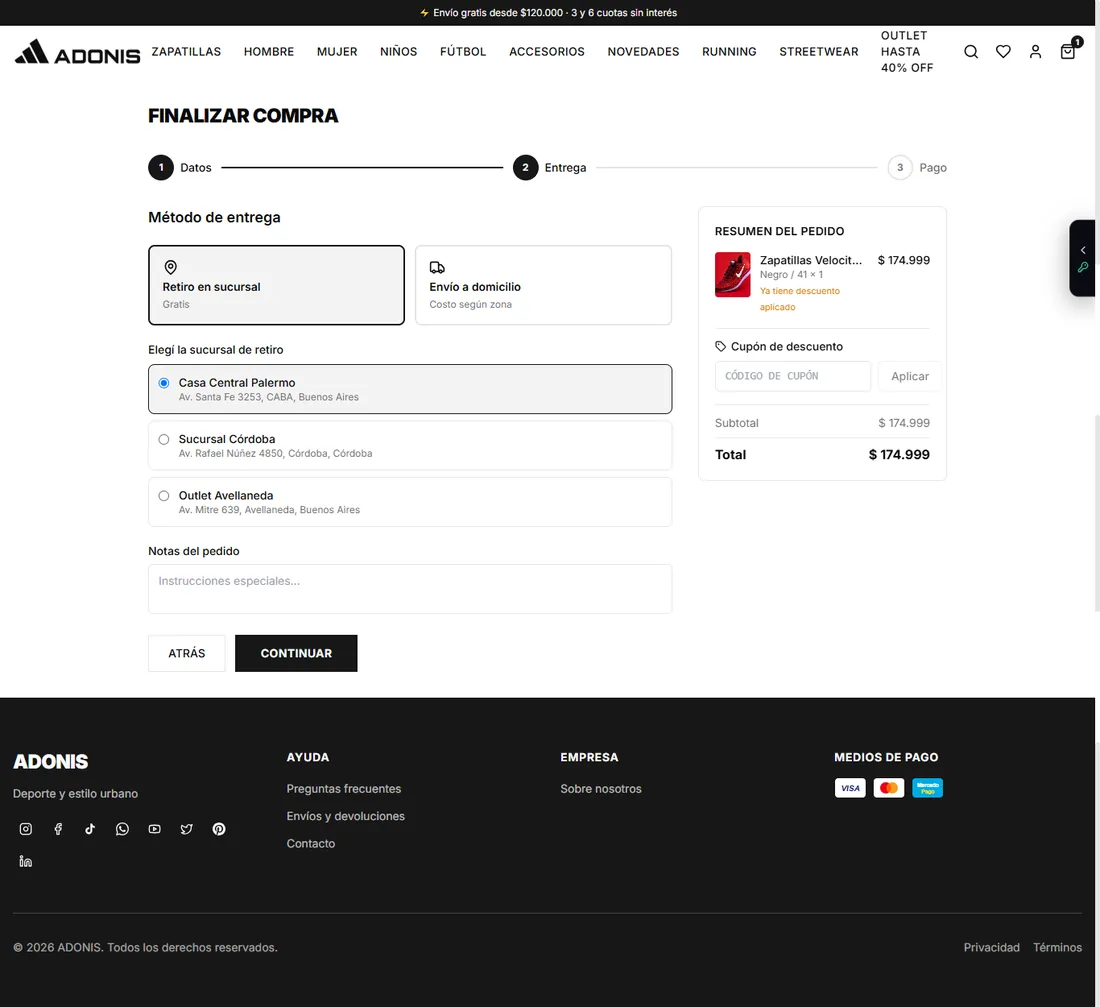Click the CONTINUAR button
The image size is (1100, 1007).
(296, 653)
